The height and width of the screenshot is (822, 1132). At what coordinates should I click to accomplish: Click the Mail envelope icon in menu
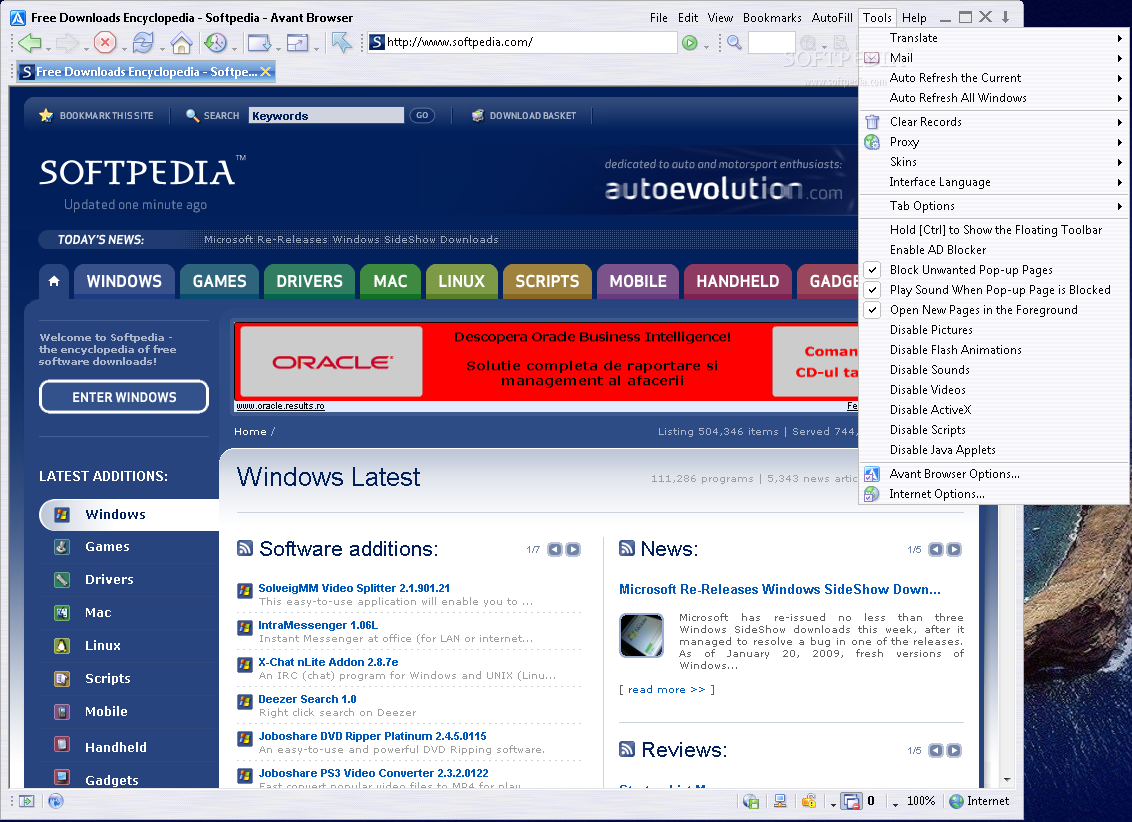(x=872, y=58)
